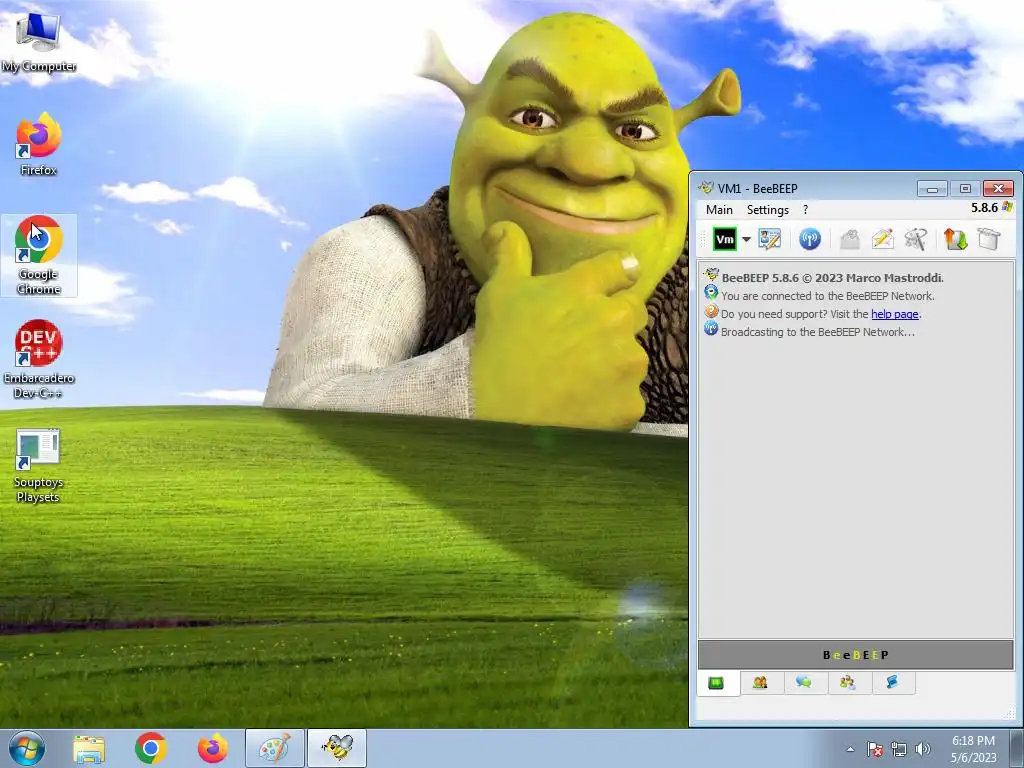Open the status dropdown arrow beside VM avatar

click(746, 240)
